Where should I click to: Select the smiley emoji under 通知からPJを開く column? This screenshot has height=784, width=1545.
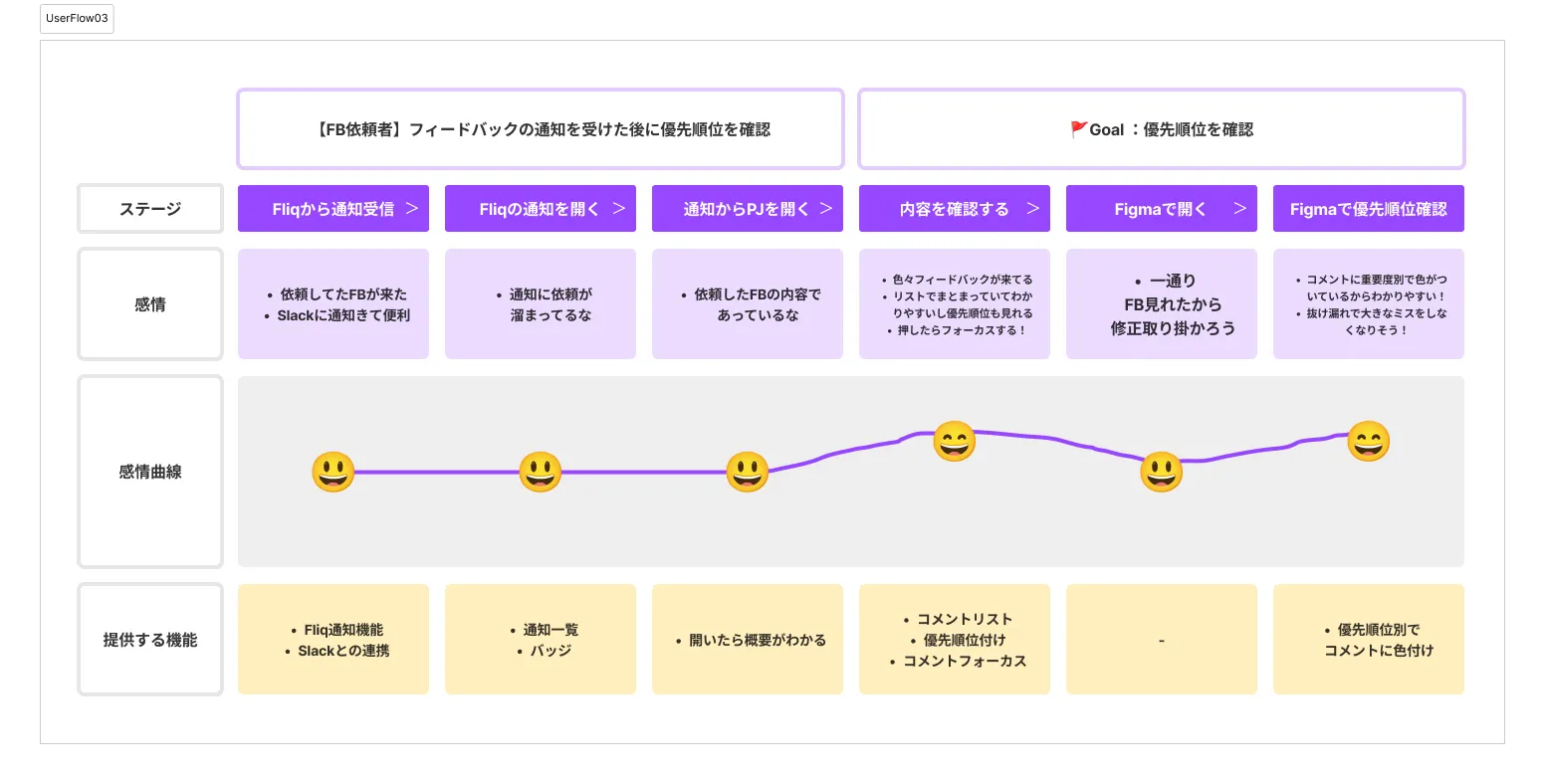(748, 472)
